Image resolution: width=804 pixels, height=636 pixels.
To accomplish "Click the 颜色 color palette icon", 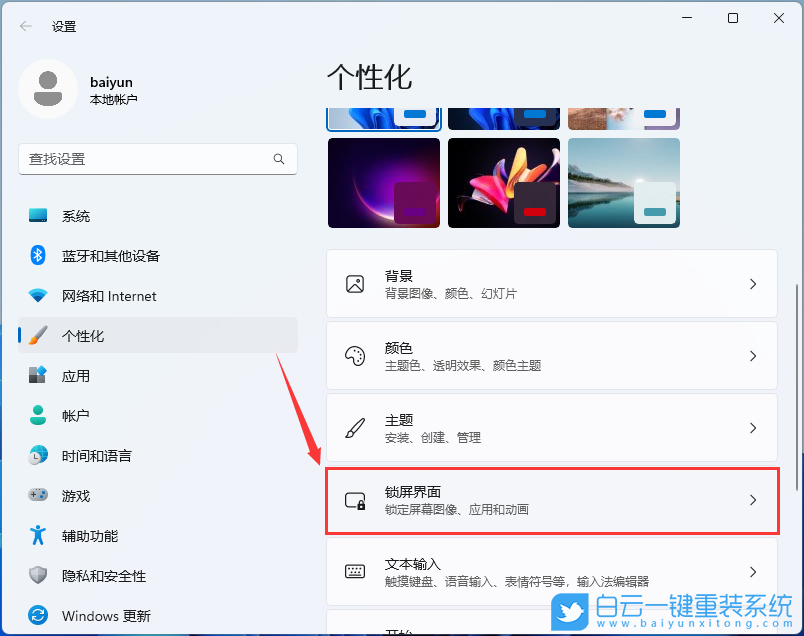I will coord(355,356).
